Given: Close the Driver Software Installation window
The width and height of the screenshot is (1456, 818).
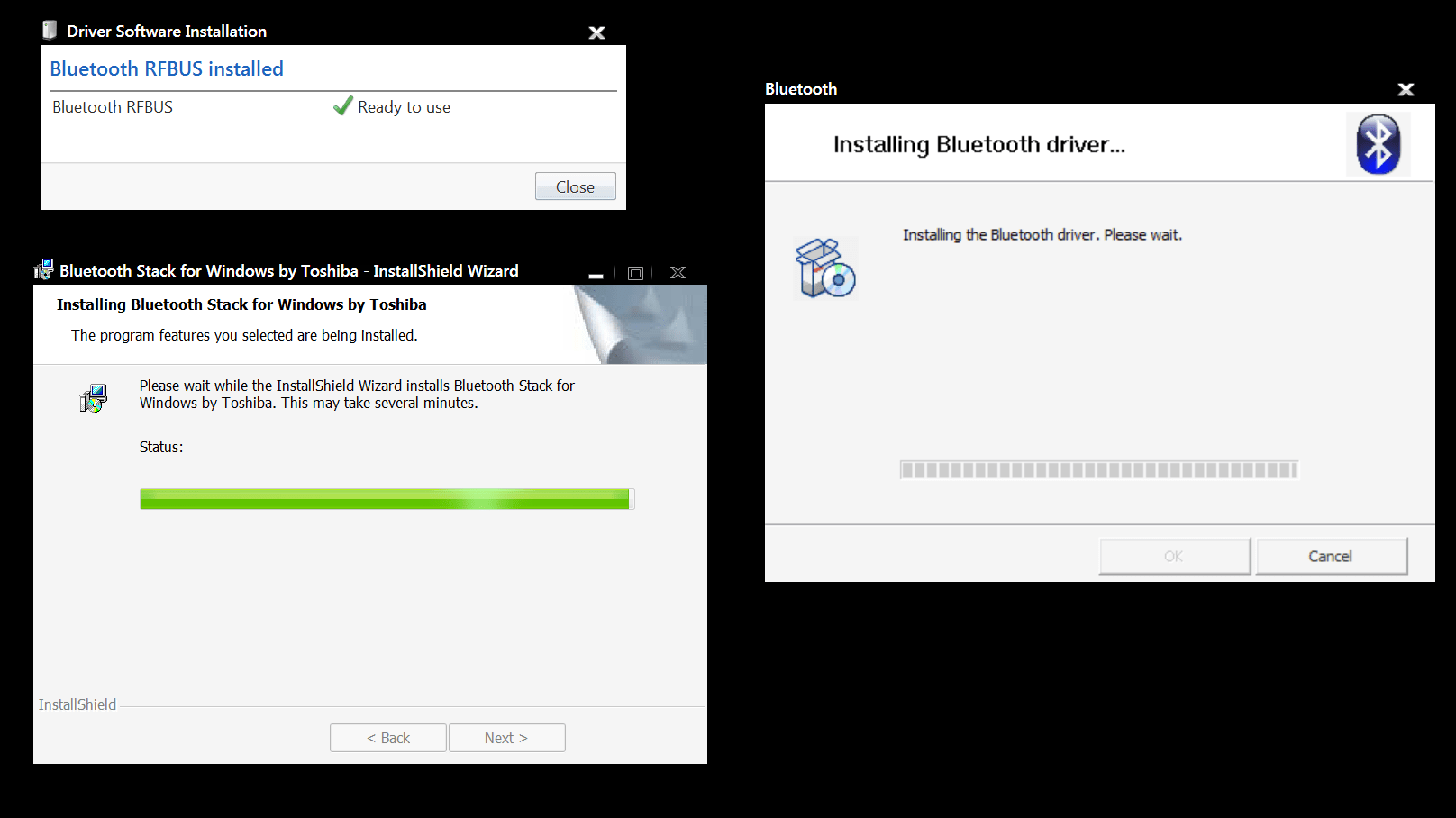Looking at the screenshot, I should tap(596, 32).
